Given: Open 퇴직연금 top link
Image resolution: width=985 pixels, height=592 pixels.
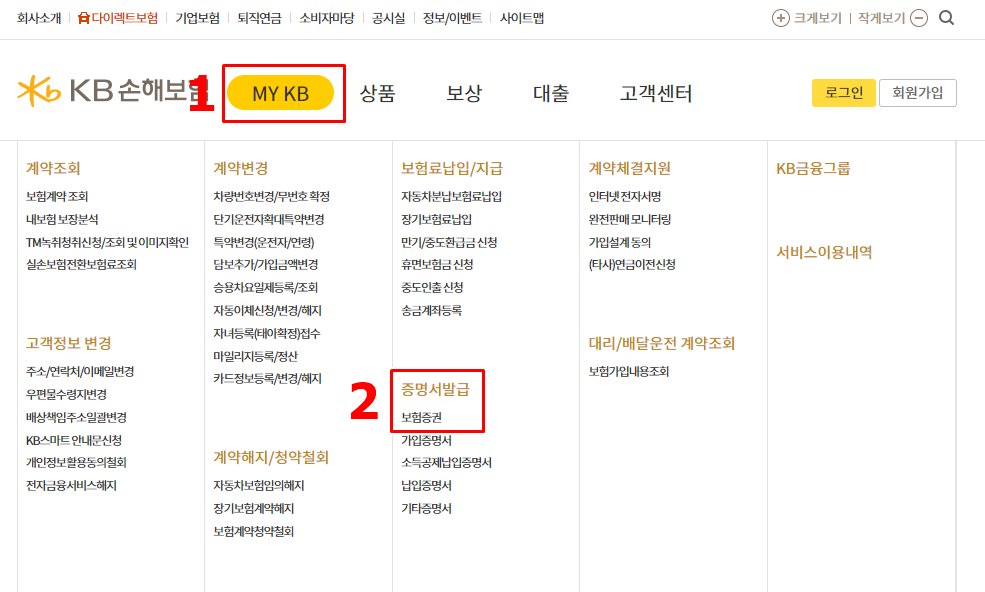Looking at the screenshot, I should (259, 18).
